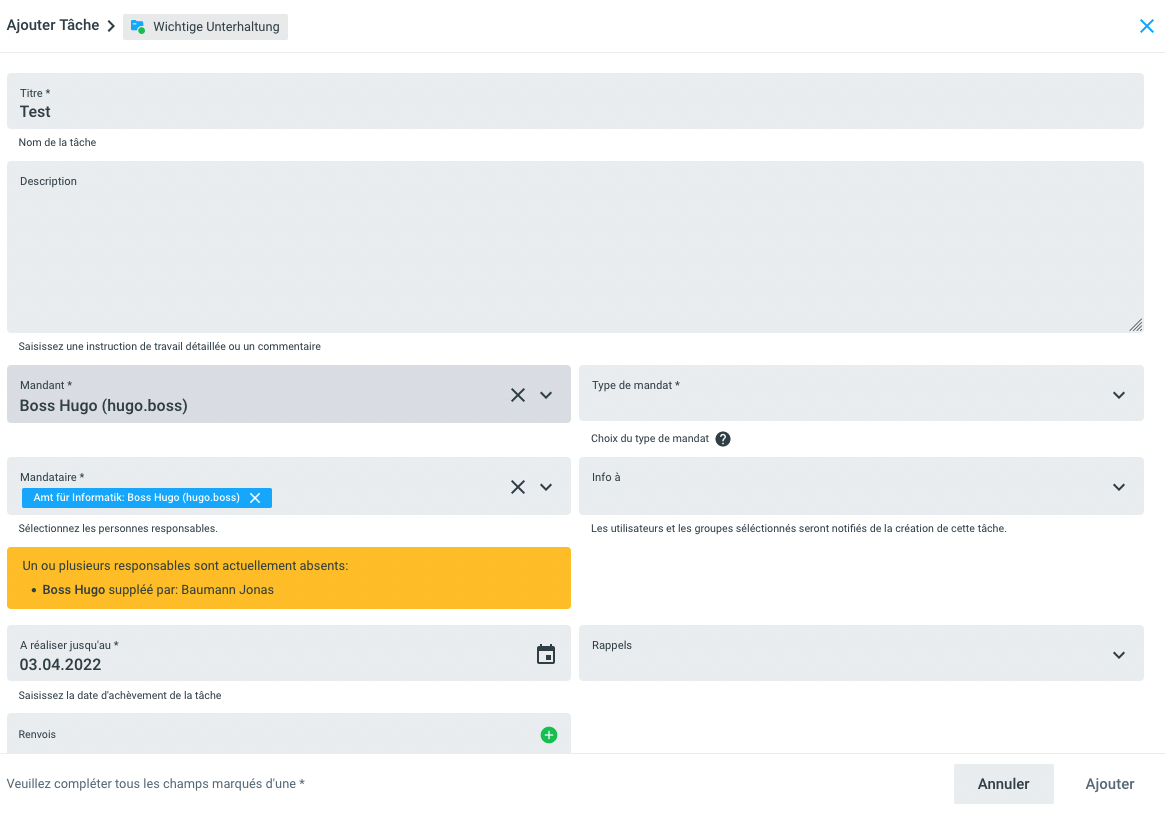Click the Ajouter button
Screen dimensions: 1165x813
tap(1110, 784)
